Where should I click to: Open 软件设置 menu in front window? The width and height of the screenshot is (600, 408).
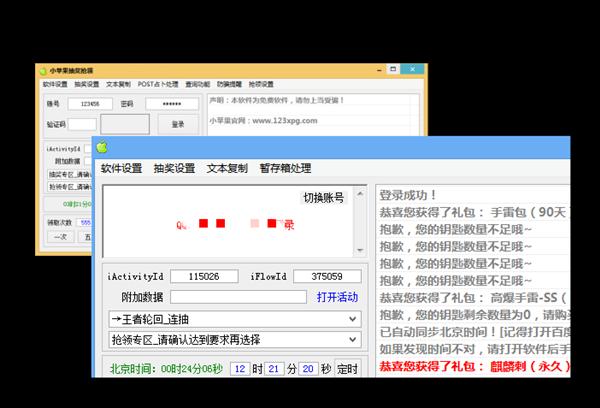(121, 168)
